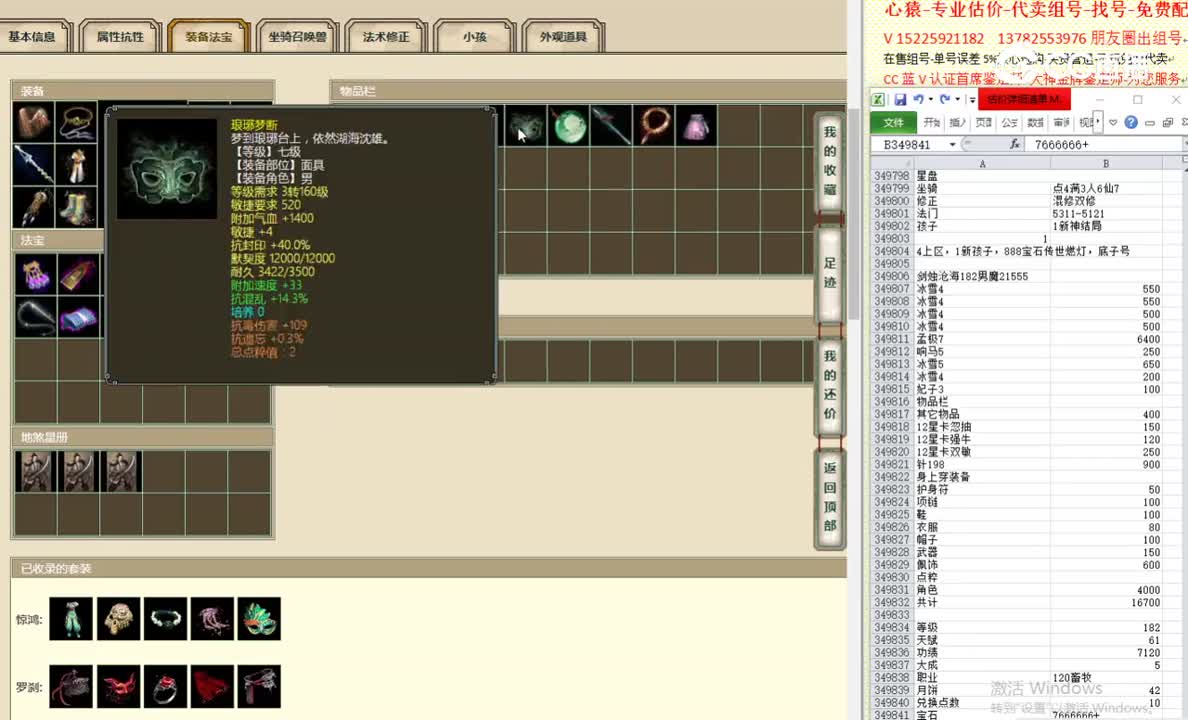Click the necklace icon in the item bar

655,125
